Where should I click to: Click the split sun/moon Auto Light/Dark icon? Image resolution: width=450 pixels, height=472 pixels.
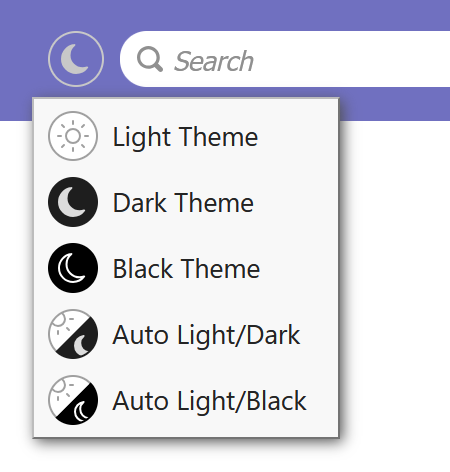click(x=73, y=334)
